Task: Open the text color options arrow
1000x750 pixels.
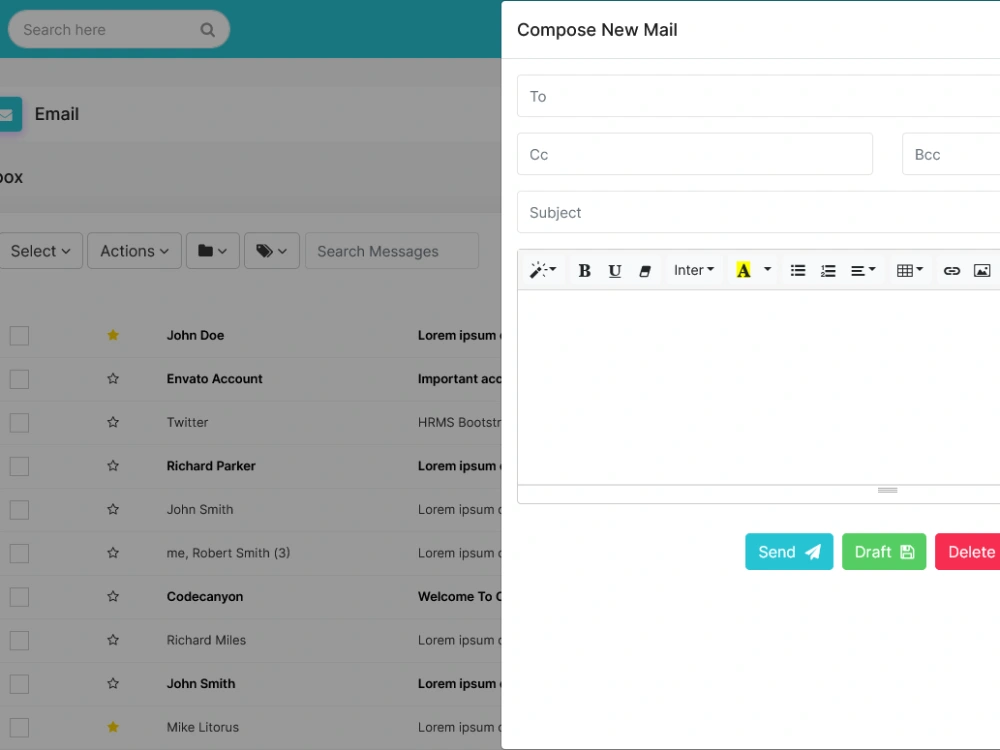Action: [767, 270]
